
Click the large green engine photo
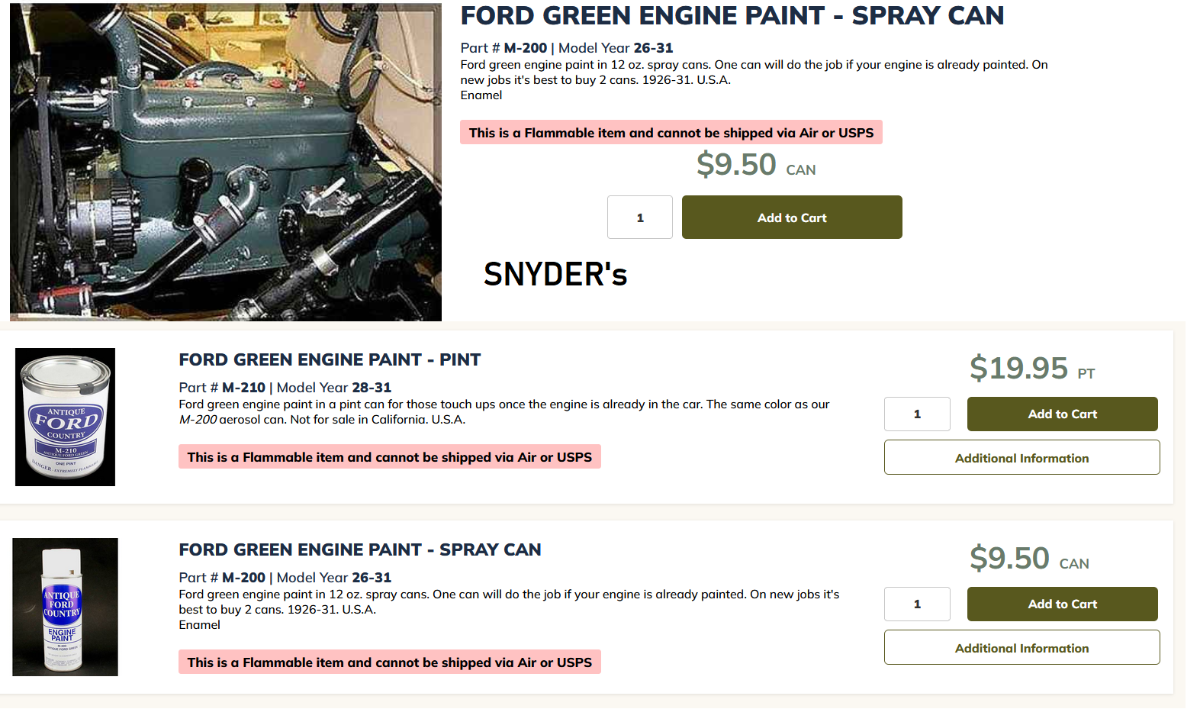point(225,162)
